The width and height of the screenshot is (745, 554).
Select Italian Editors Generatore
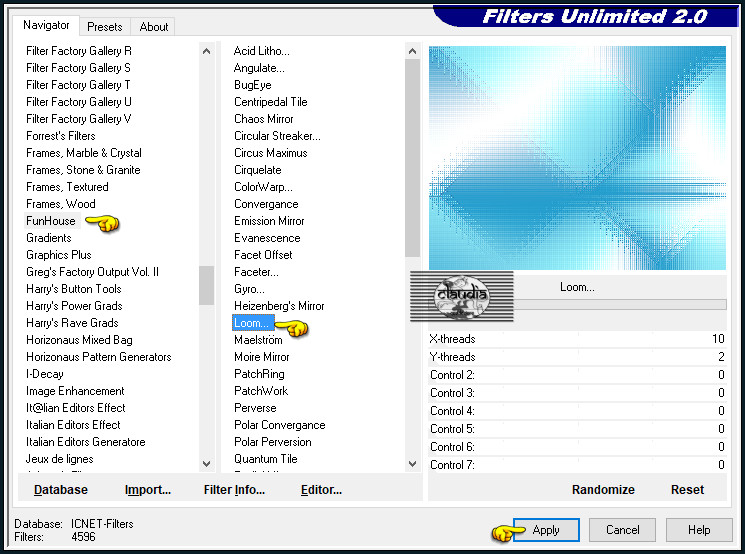86,442
